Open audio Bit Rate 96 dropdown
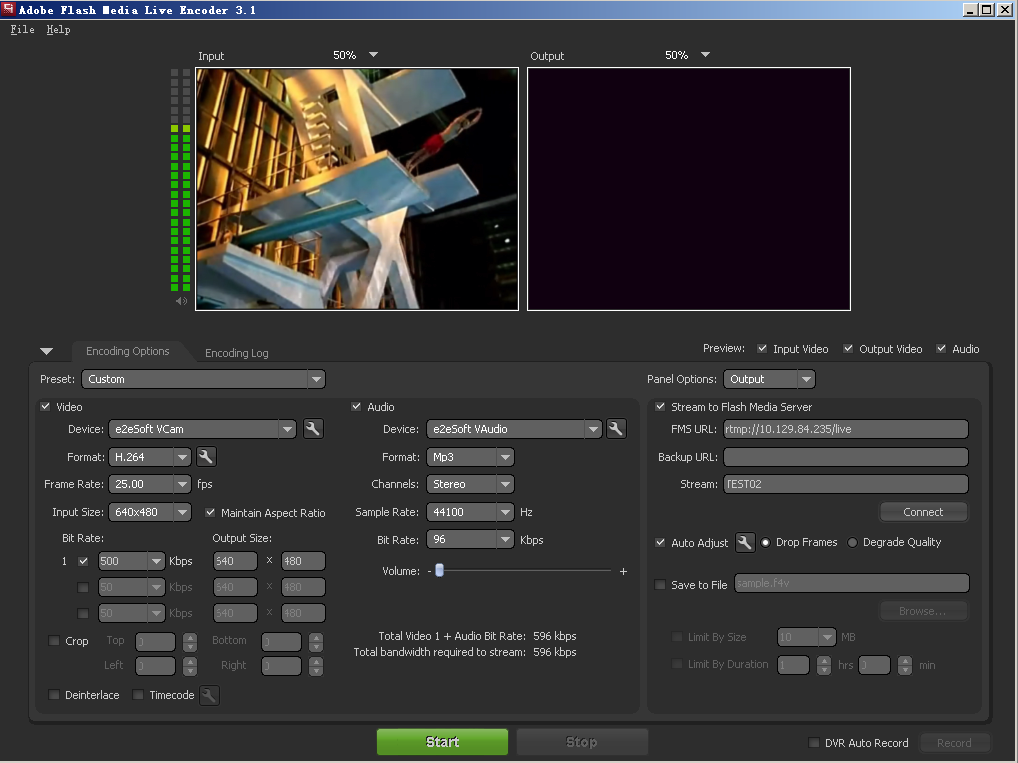 470,540
